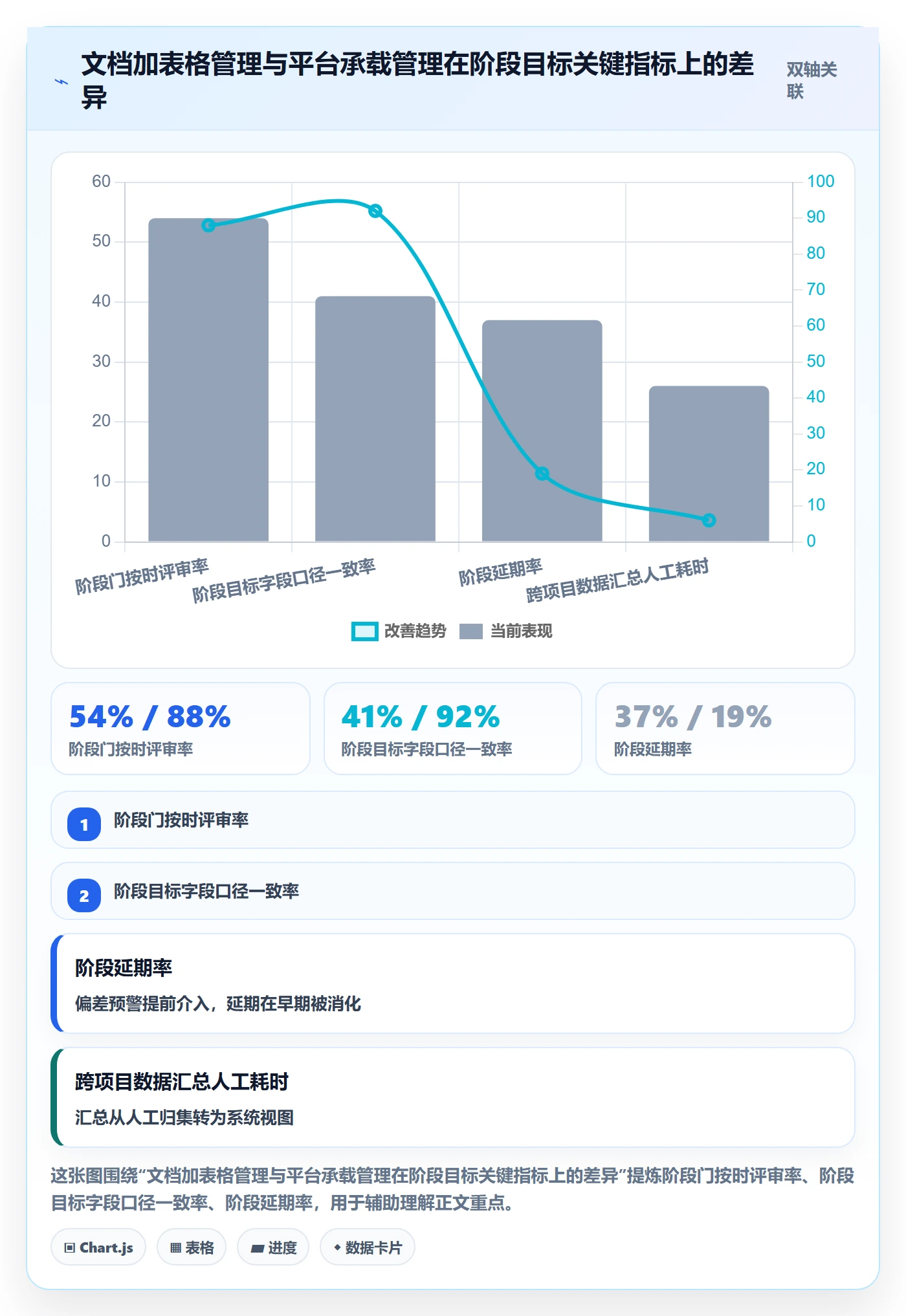This screenshot has height=1316, width=906.
Task: Click the lightning icon beside the title
Action: point(61,82)
